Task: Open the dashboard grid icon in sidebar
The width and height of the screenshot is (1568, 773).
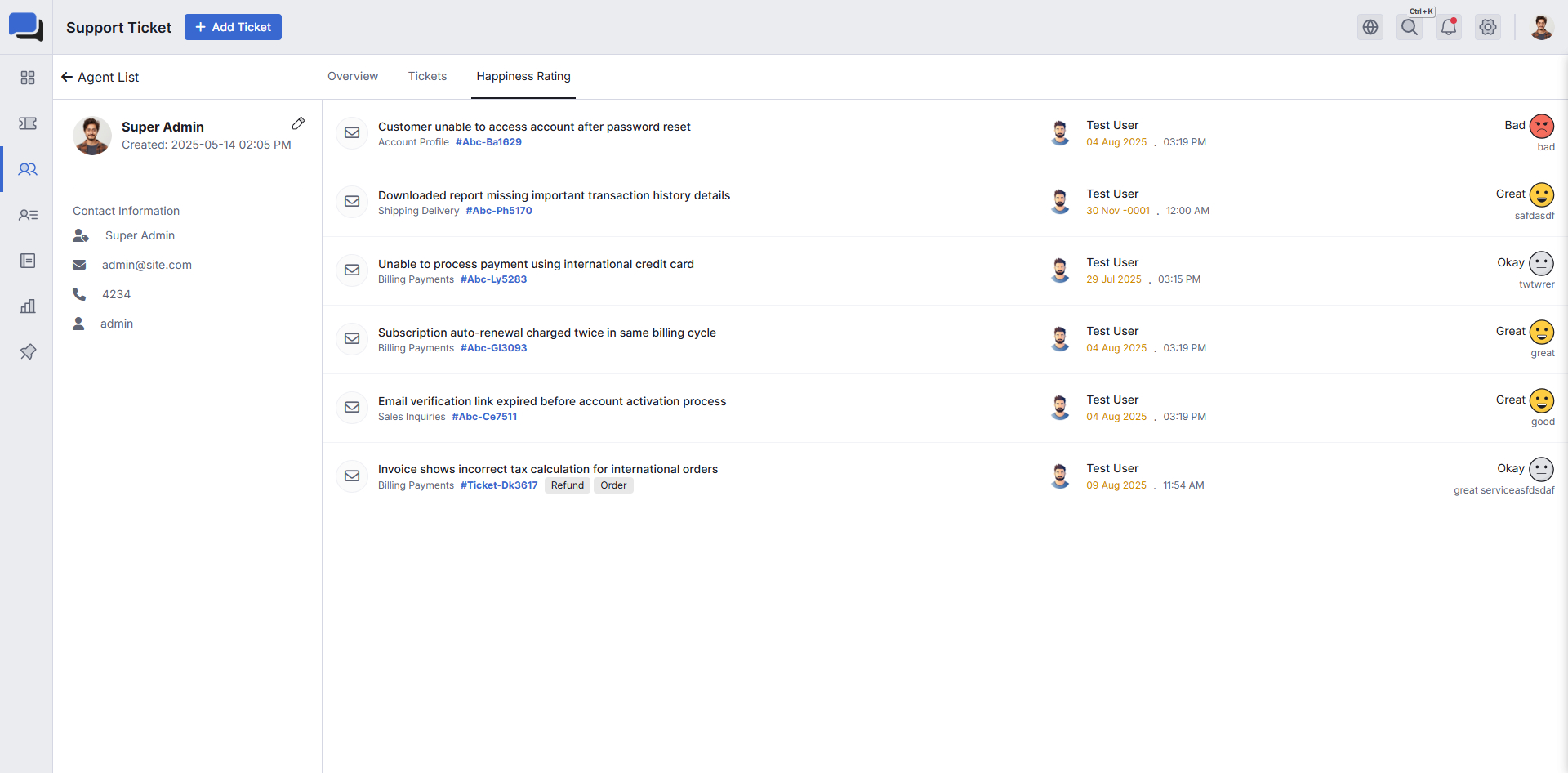Action: click(x=28, y=78)
